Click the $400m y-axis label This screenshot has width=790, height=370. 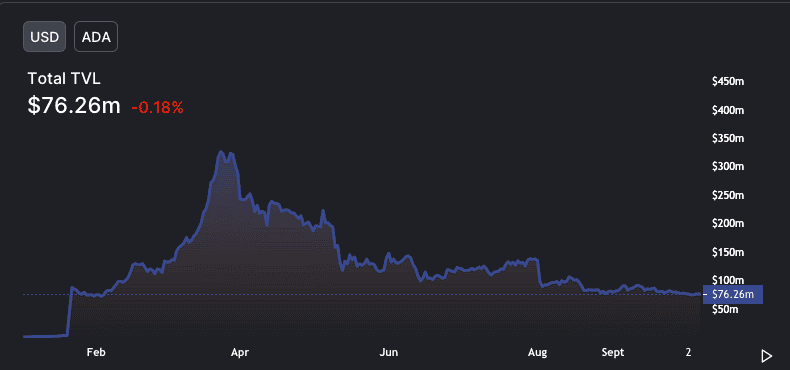pyautogui.click(x=728, y=110)
